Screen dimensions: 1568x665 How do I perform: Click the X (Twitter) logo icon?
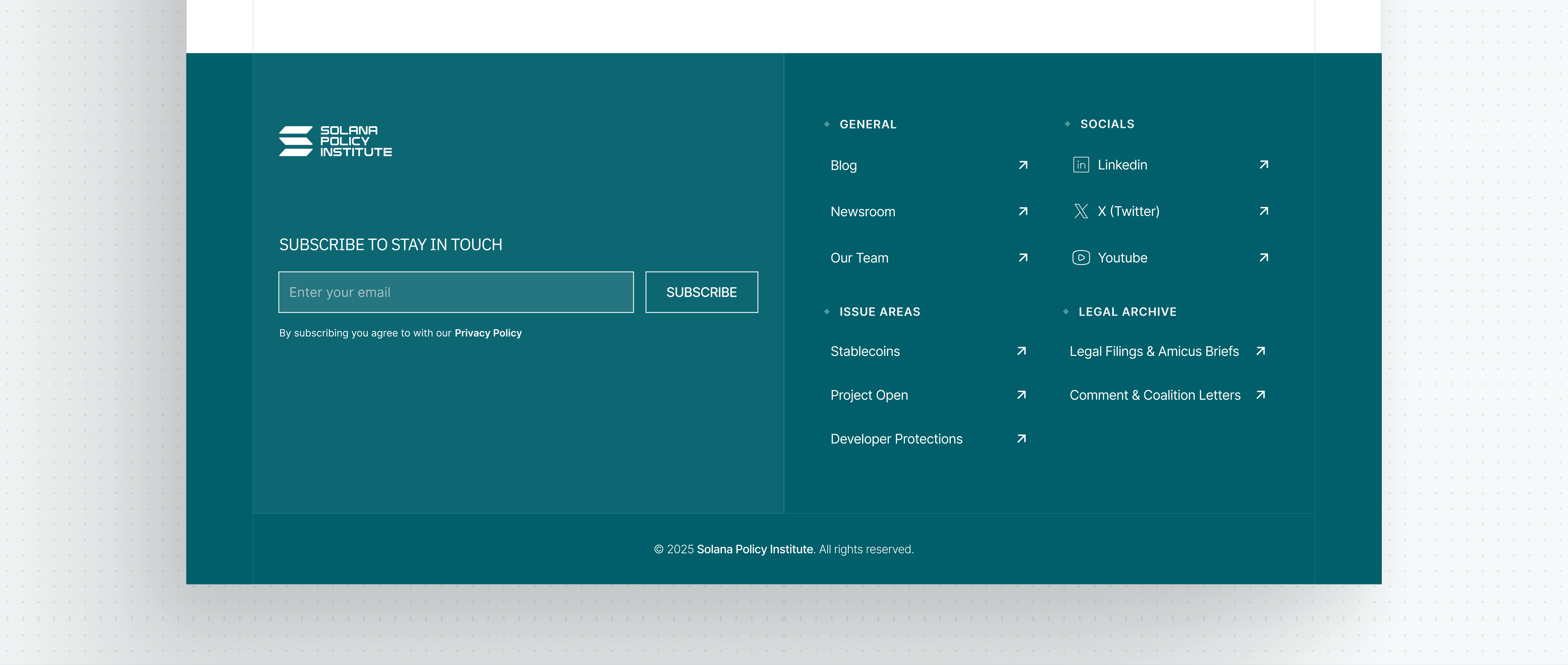tap(1081, 211)
